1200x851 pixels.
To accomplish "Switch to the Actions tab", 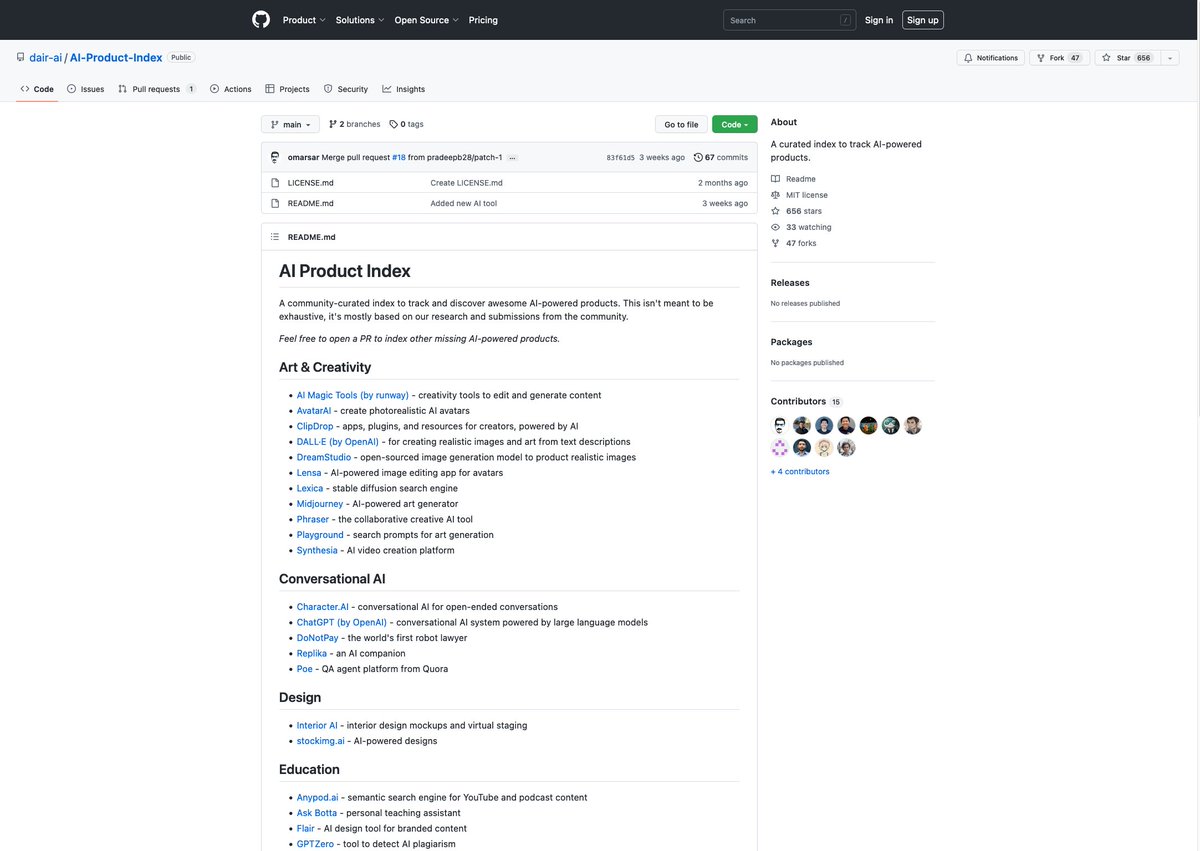I will (x=230, y=89).
